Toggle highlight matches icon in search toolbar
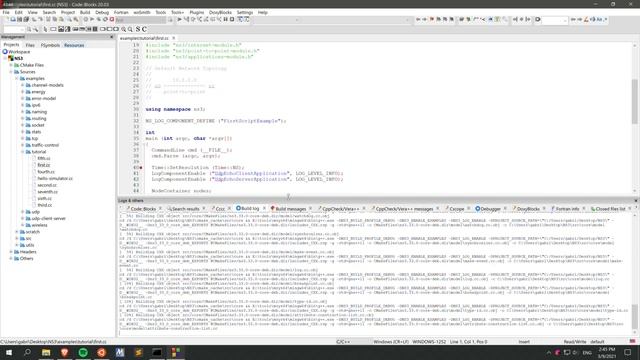 pyautogui.click(x=586, y=19)
